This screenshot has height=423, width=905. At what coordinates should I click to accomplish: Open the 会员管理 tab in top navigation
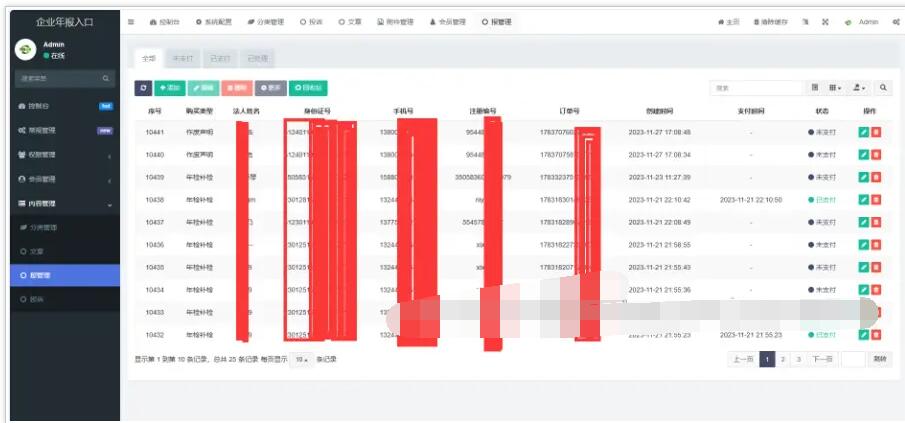(x=447, y=22)
